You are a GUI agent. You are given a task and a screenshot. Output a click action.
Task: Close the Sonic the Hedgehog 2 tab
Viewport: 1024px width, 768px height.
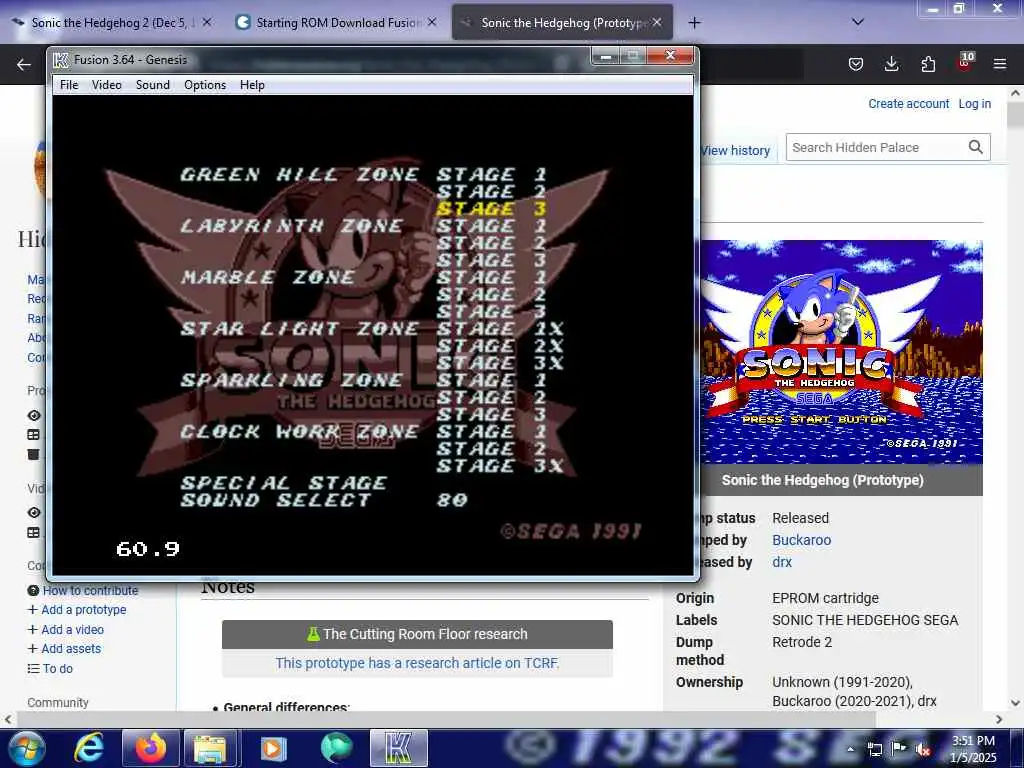(206, 22)
